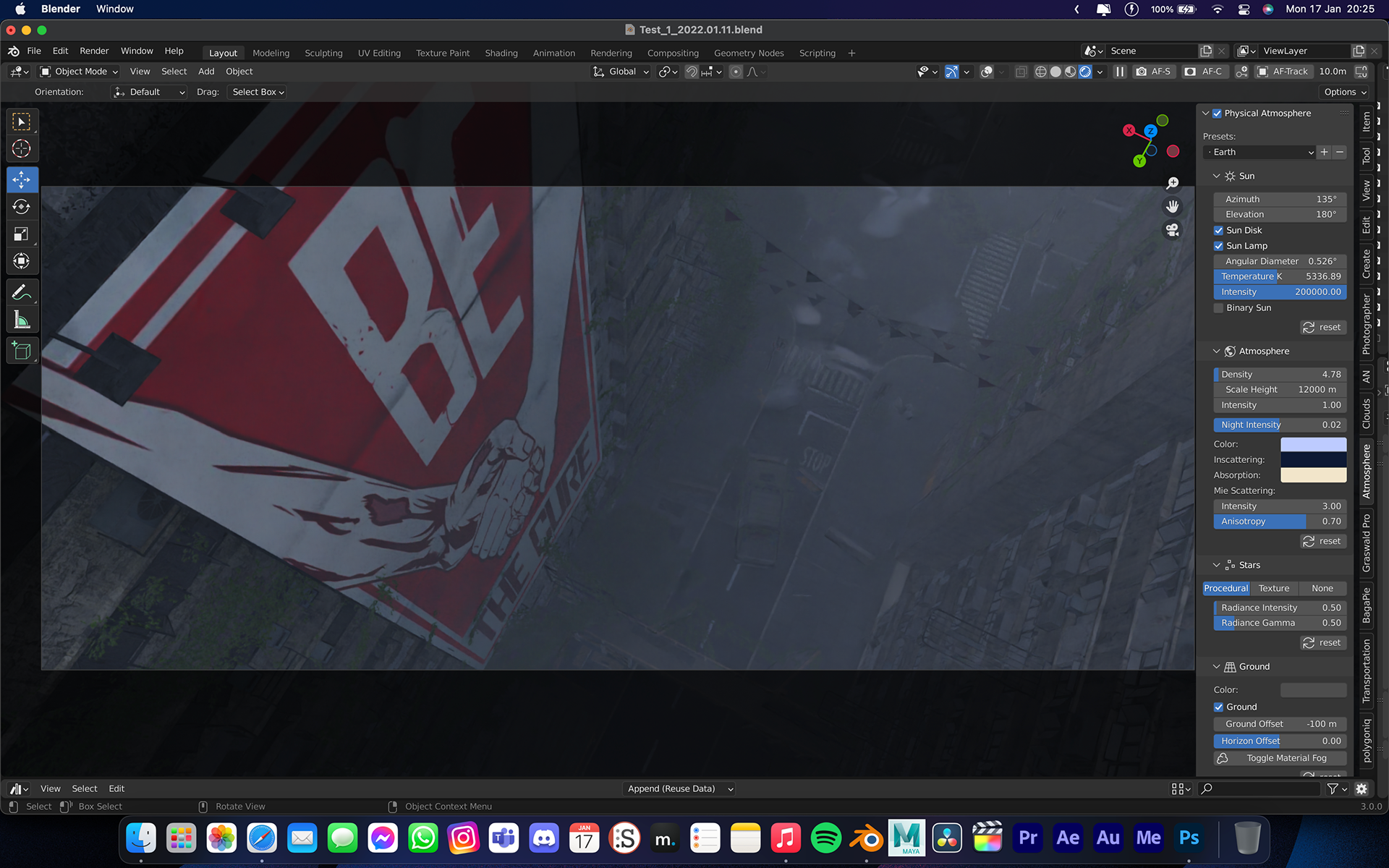Click the Anisotropy slider
1389x868 pixels.
[1280, 522]
